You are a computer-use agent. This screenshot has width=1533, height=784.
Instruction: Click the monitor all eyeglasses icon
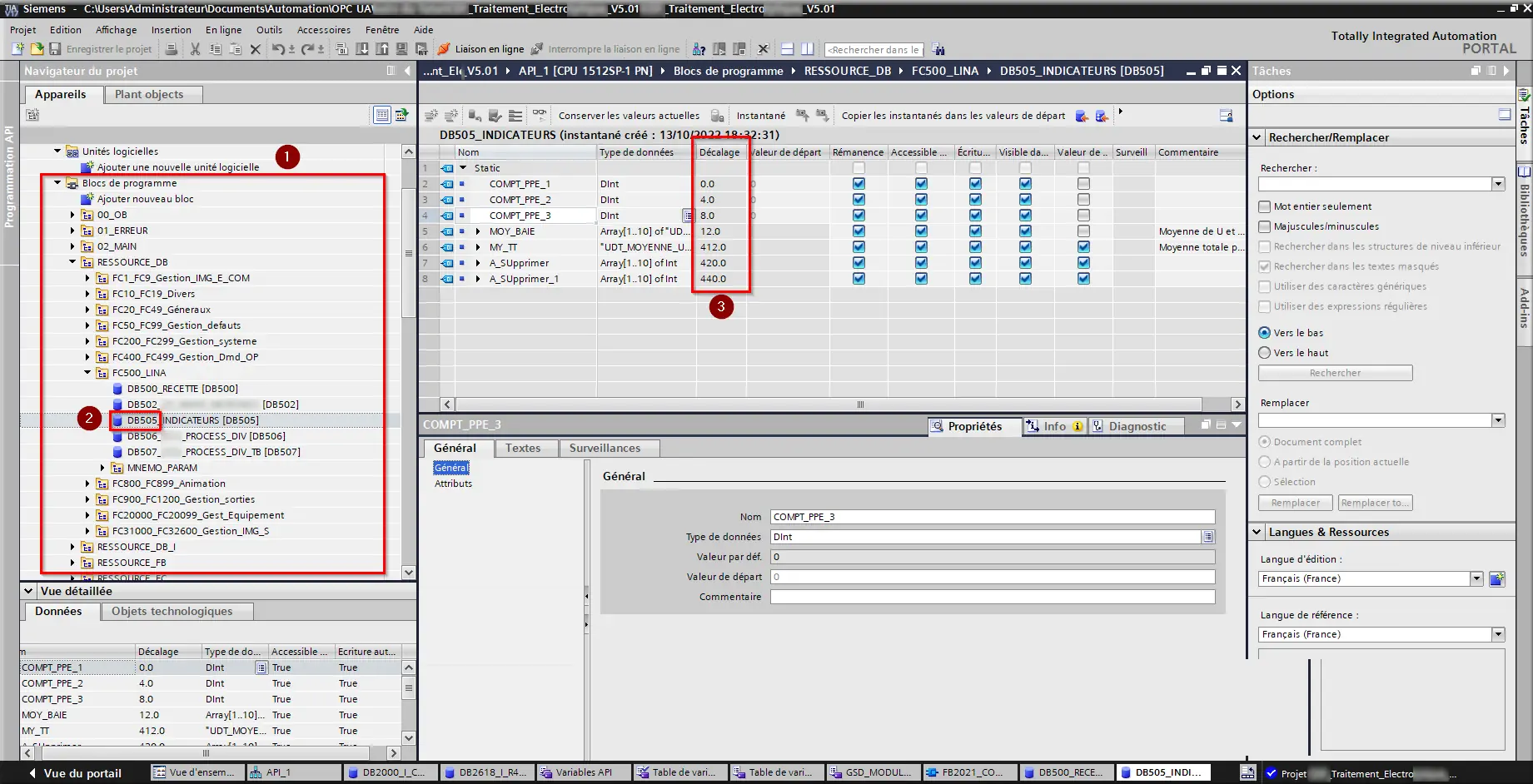tap(540, 115)
